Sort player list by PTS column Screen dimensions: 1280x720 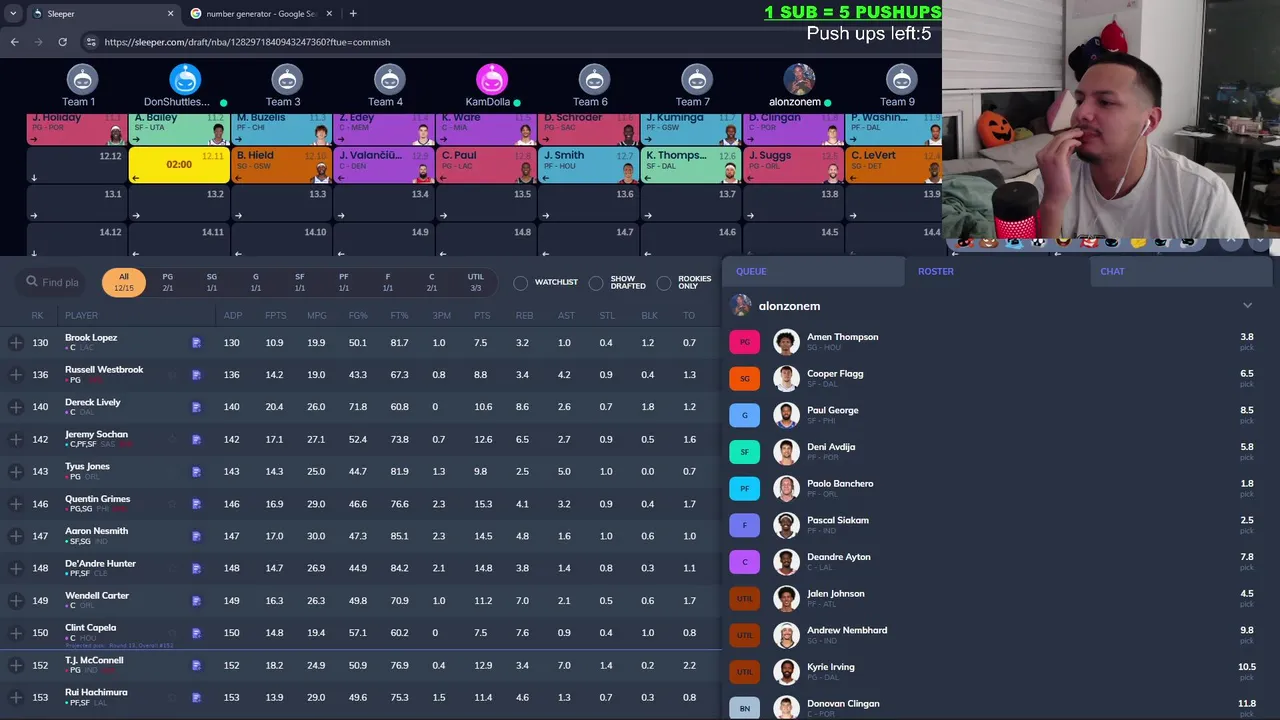click(482, 315)
